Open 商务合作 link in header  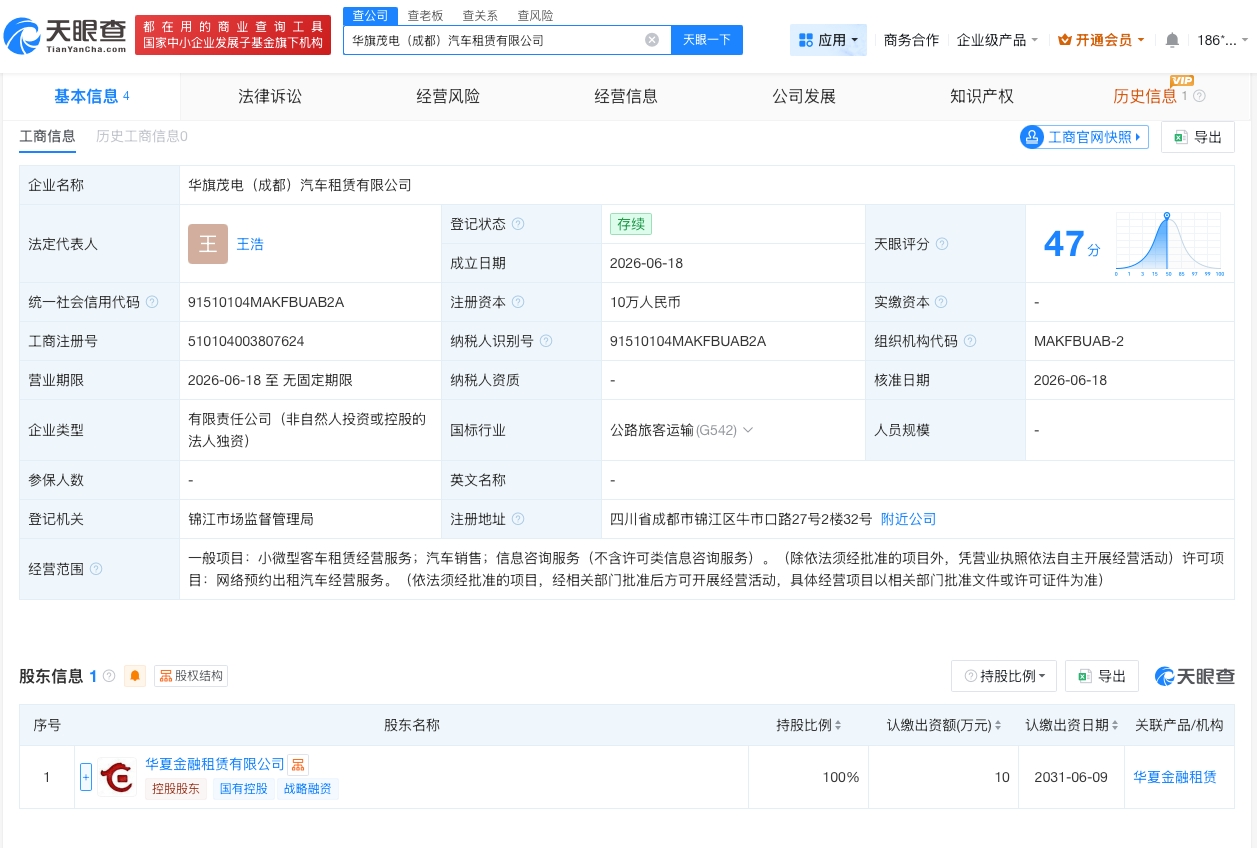(x=911, y=40)
